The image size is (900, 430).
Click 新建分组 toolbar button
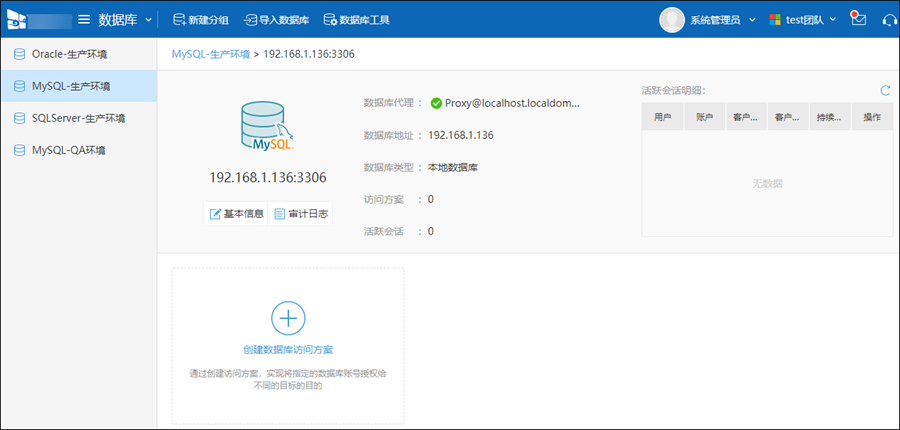click(x=201, y=20)
